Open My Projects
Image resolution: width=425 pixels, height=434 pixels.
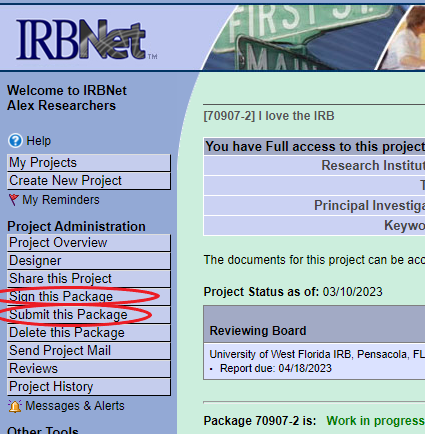[x=89, y=163]
